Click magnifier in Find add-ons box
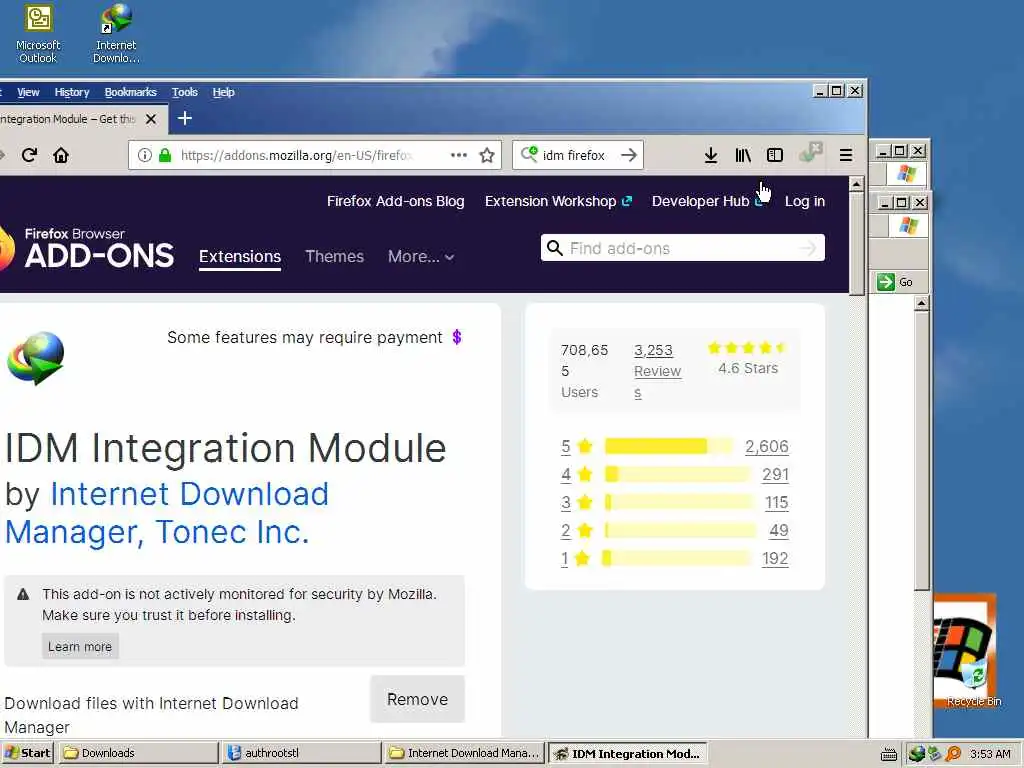This screenshot has height=768, width=1024. (x=554, y=248)
